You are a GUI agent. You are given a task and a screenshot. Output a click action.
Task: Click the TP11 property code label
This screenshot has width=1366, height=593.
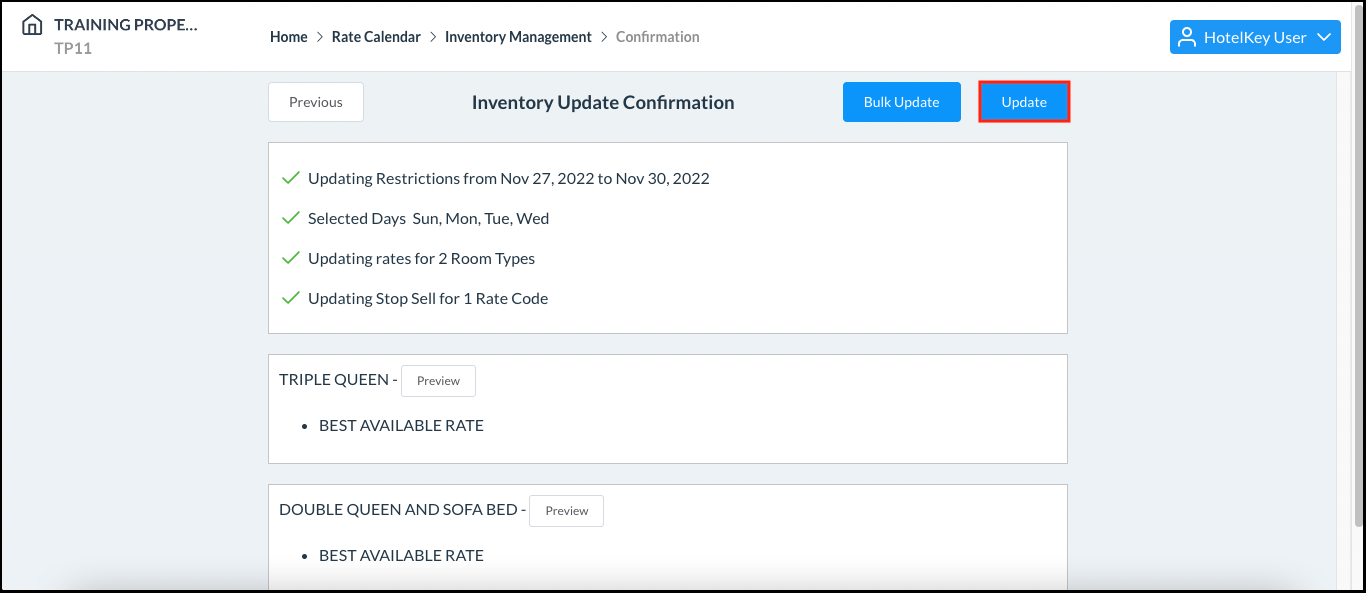pyautogui.click(x=74, y=48)
